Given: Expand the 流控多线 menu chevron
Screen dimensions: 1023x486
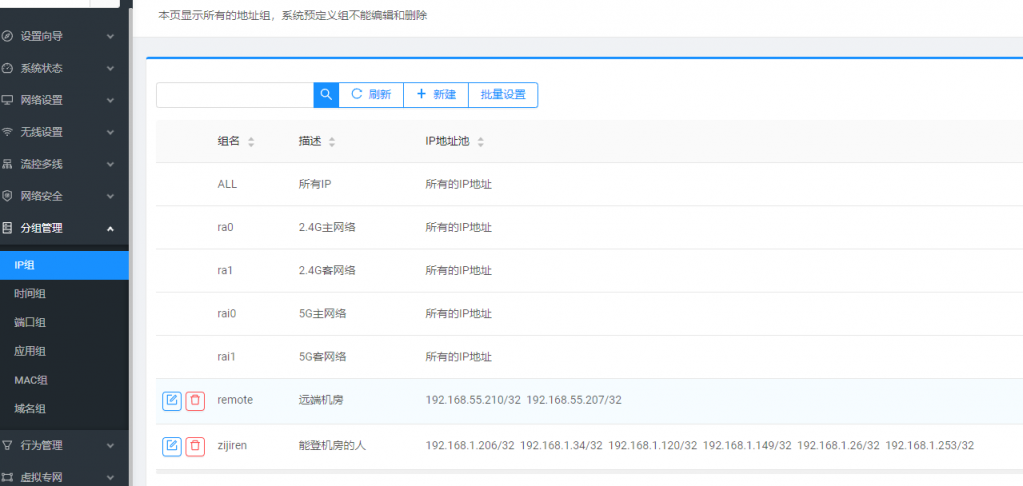Looking at the screenshot, I should pyautogui.click(x=110, y=164).
